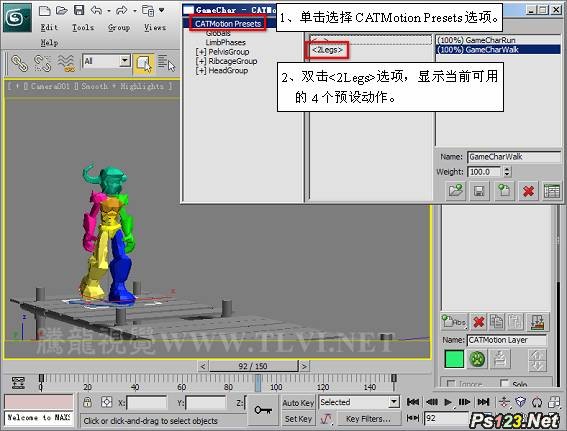Screen dimensions: 567x431
Task: Expand the HeadGroup tree node
Action: click(201, 71)
